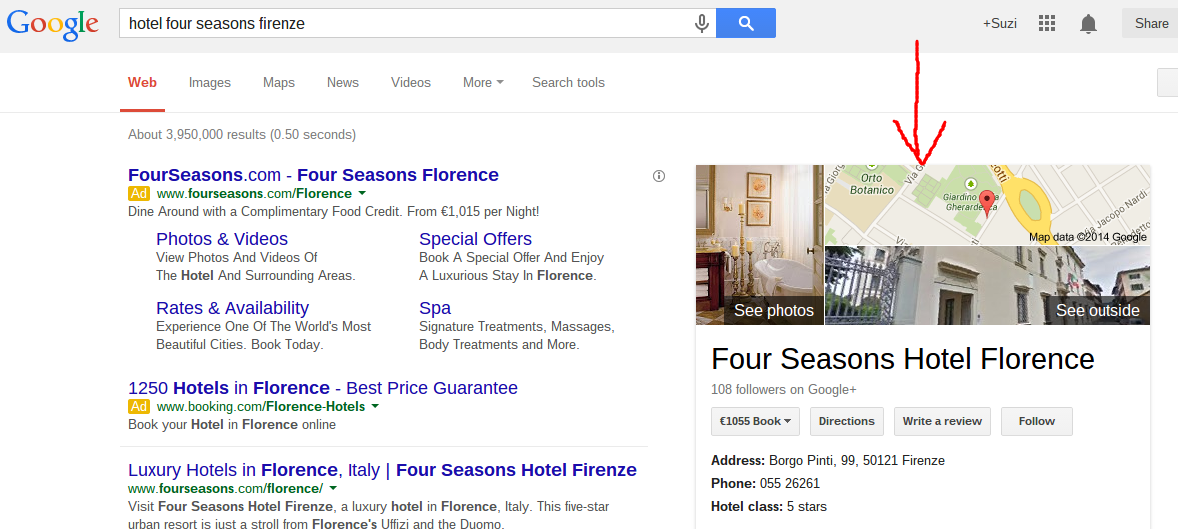
Task: Expand the fourseasons.com/Florence ad URL arrow
Action: click(362, 193)
